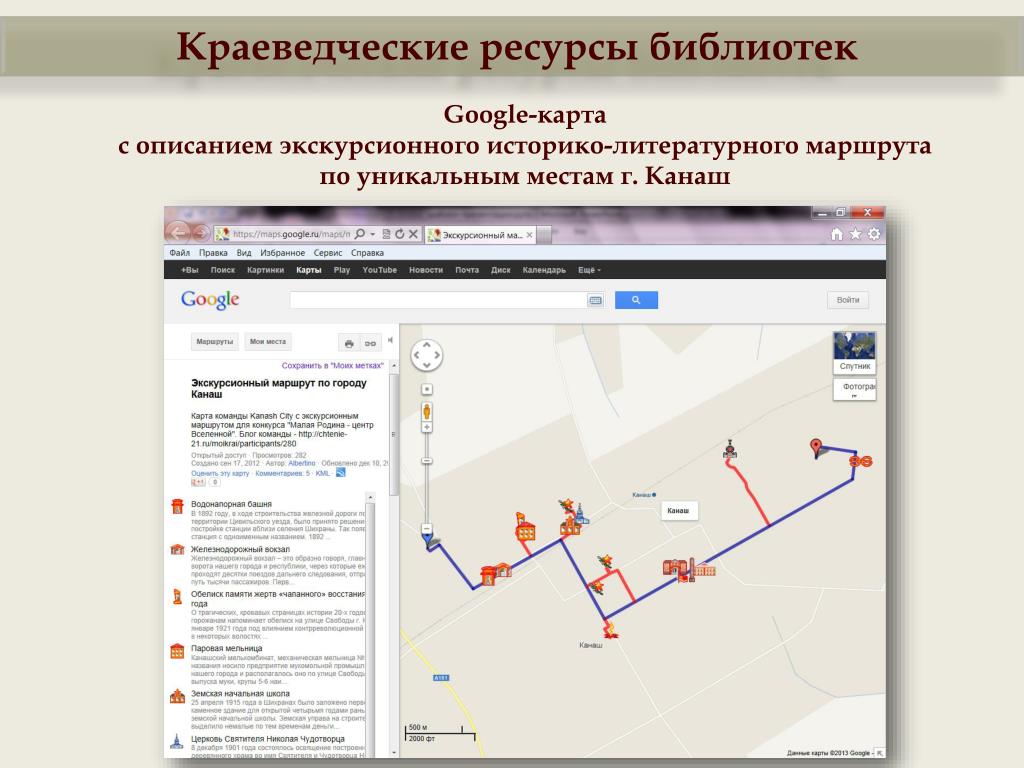Open the Вид menu
Viewport: 1024px width, 768px height.
coord(244,253)
